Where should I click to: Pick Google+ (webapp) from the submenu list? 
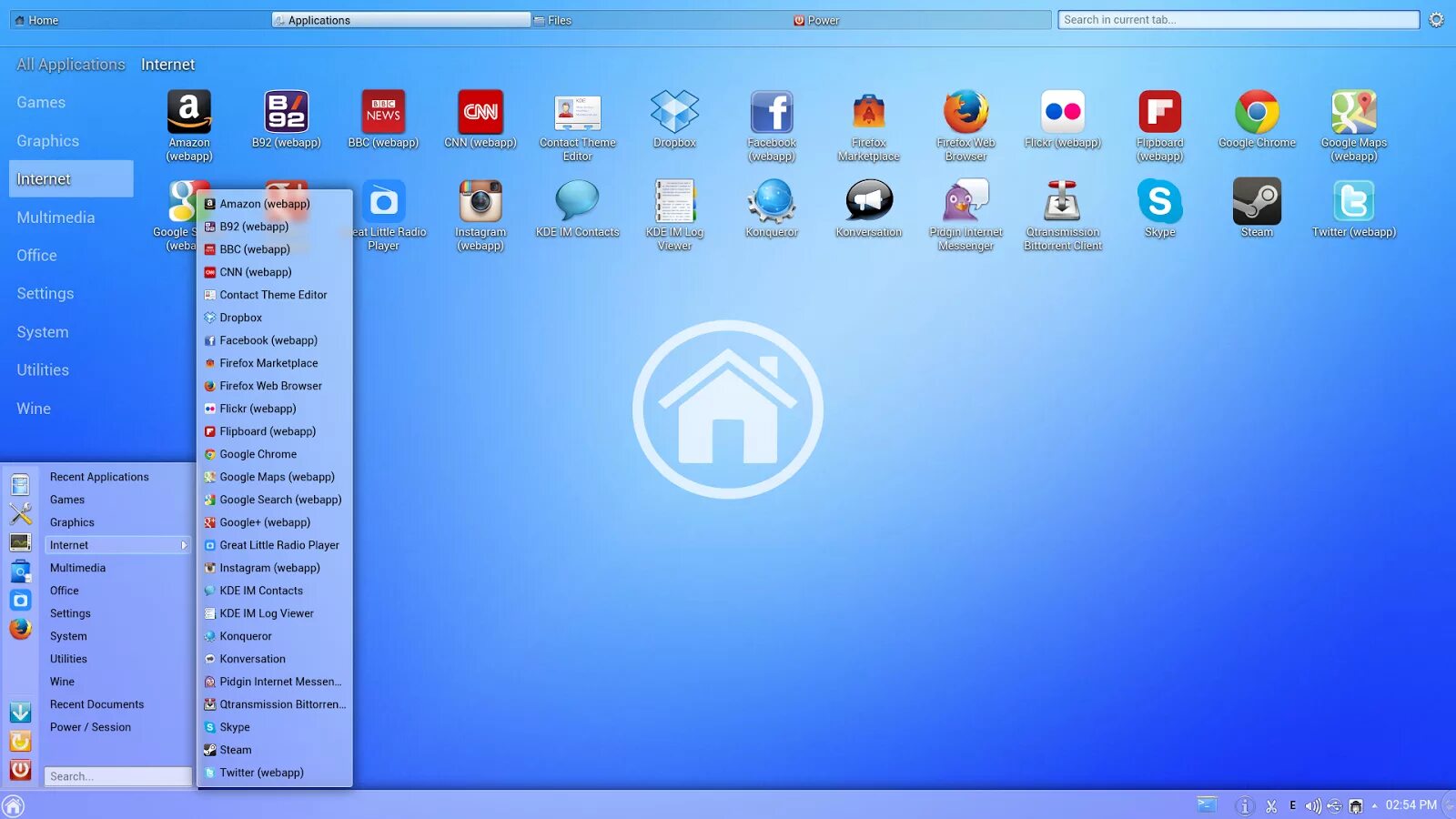coord(275,522)
